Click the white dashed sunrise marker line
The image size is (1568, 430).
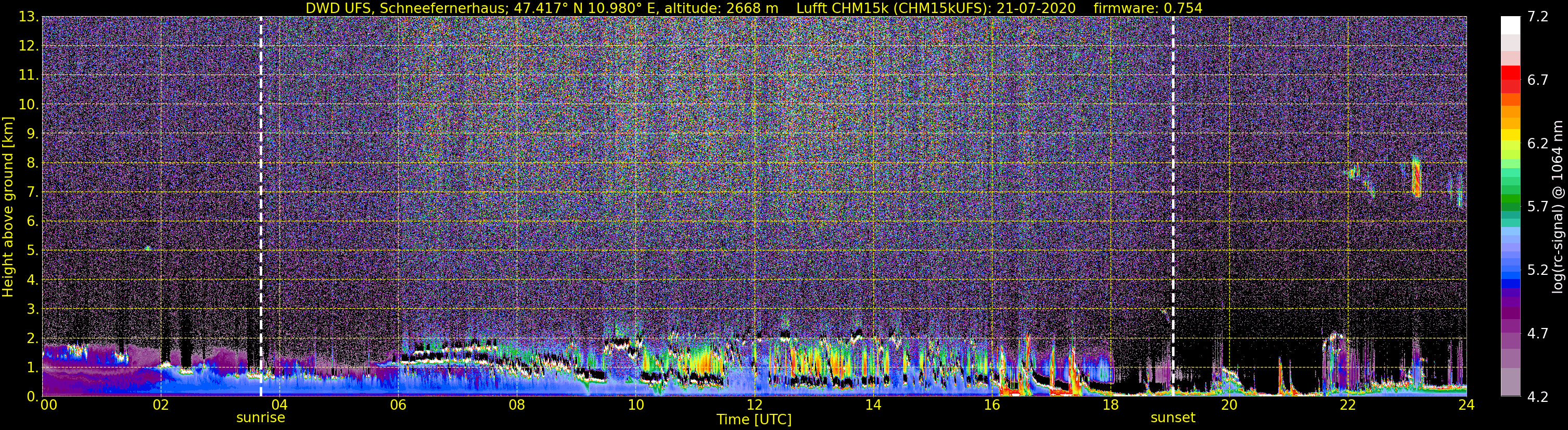click(x=261, y=207)
